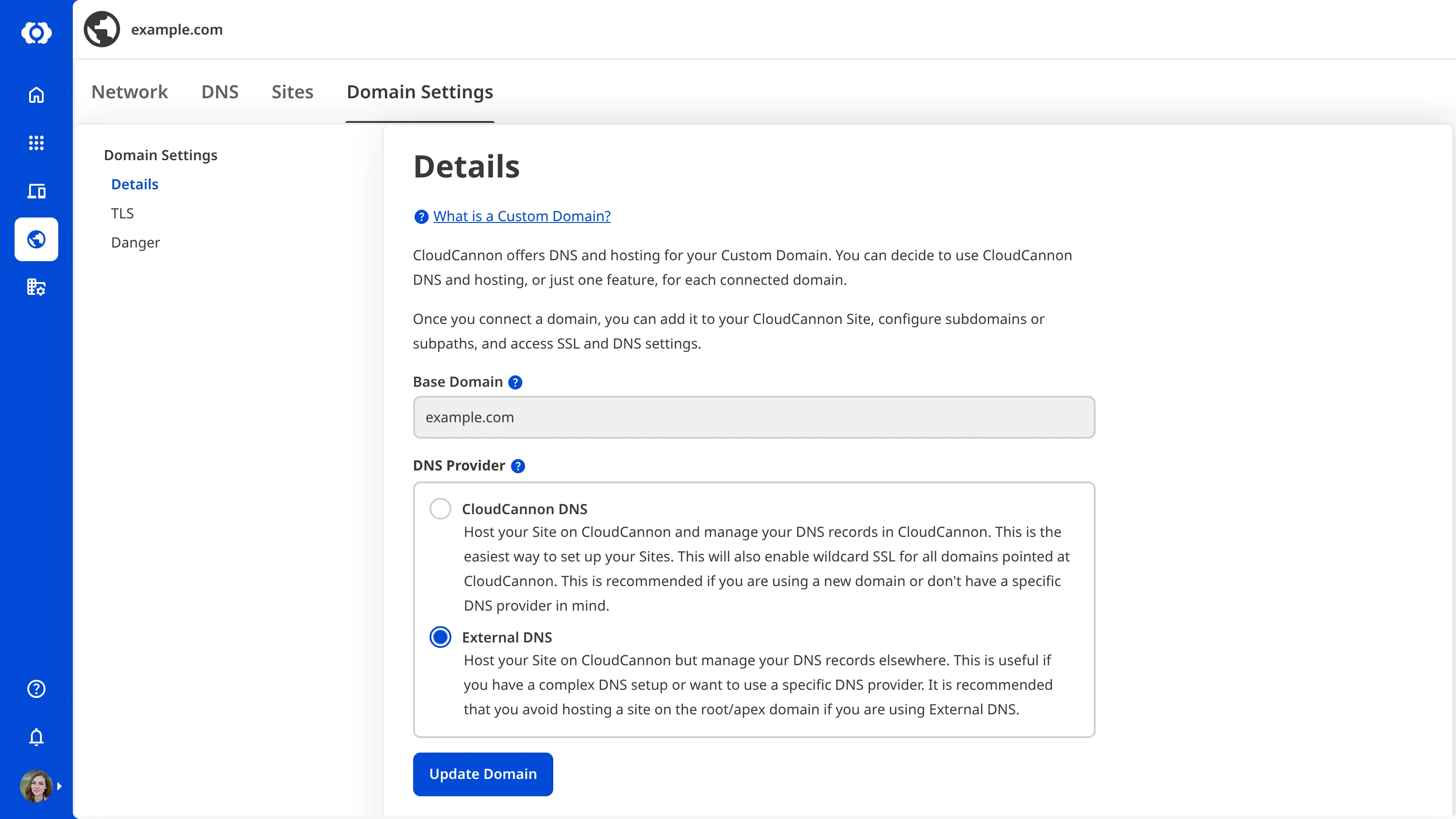Click the globe icon next to example.com header
Image resolution: width=1456 pixels, height=819 pixels.
click(102, 29)
